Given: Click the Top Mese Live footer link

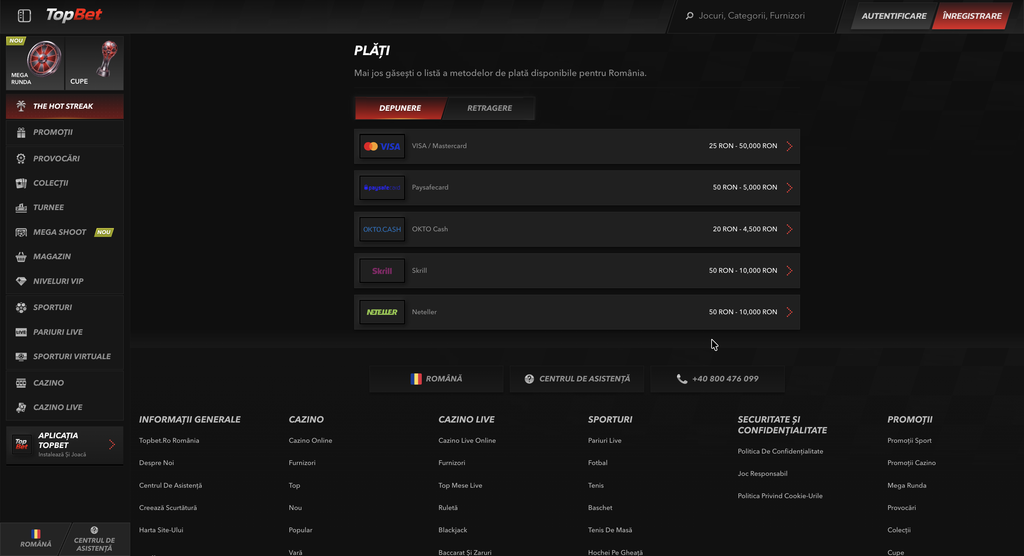Looking at the screenshot, I should (460, 485).
